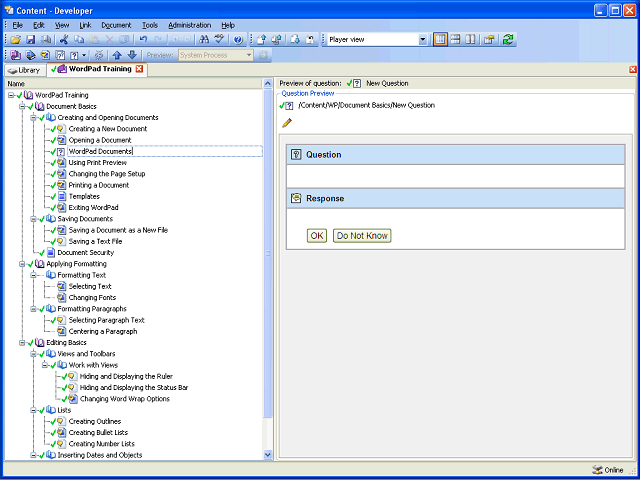Select Changing Word Wrap Options topic
640x480 pixels.
click(x=124, y=399)
